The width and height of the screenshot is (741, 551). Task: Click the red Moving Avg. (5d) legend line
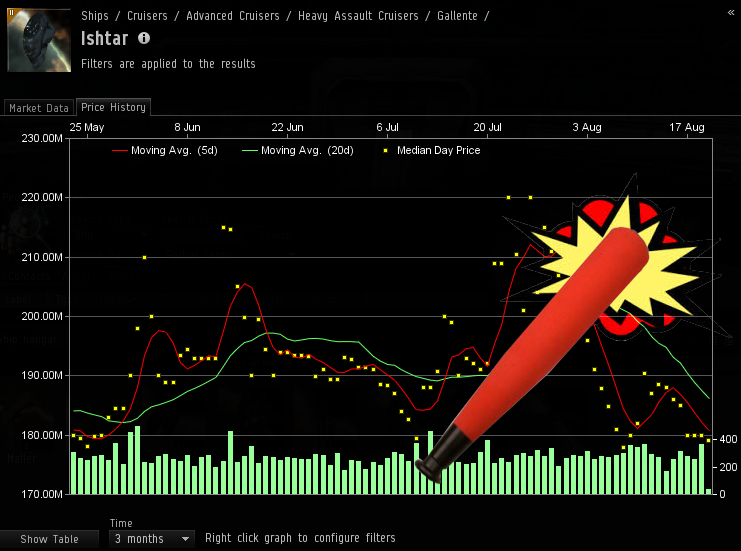tap(121, 151)
